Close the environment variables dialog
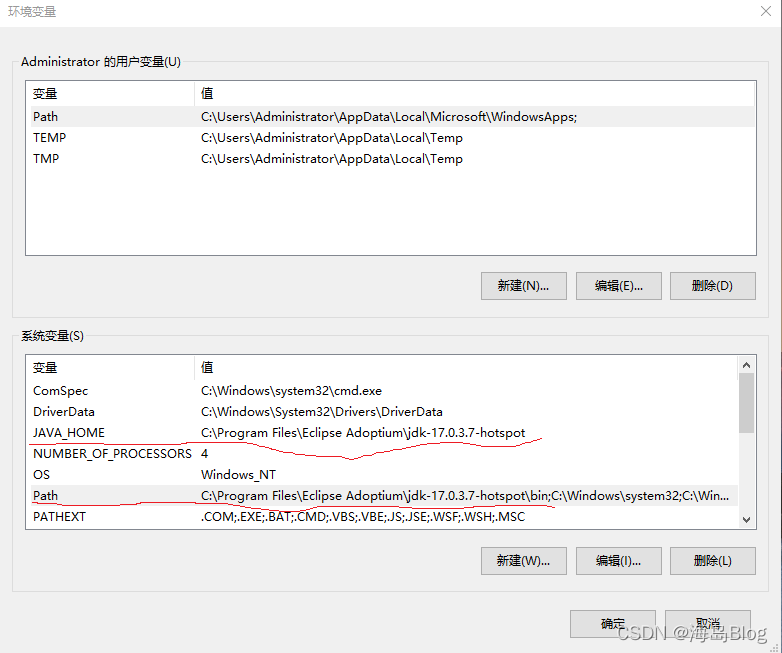The image size is (782, 653). [x=766, y=11]
